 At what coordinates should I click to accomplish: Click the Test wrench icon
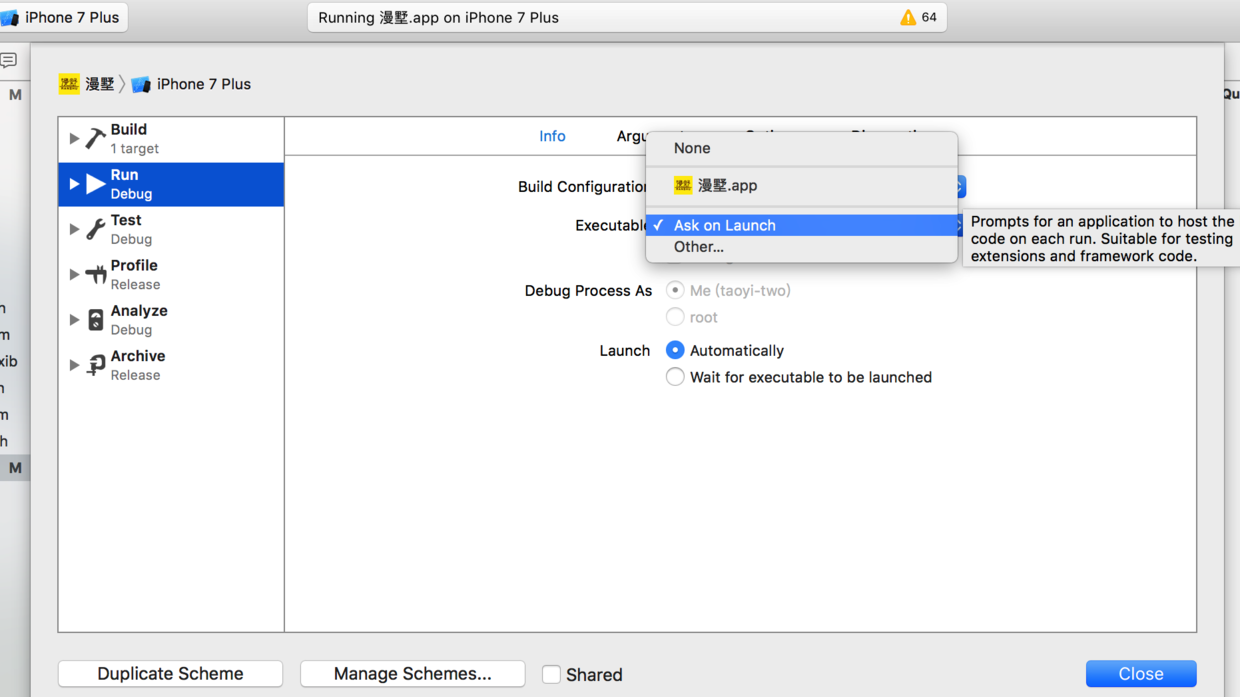tap(95, 229)
